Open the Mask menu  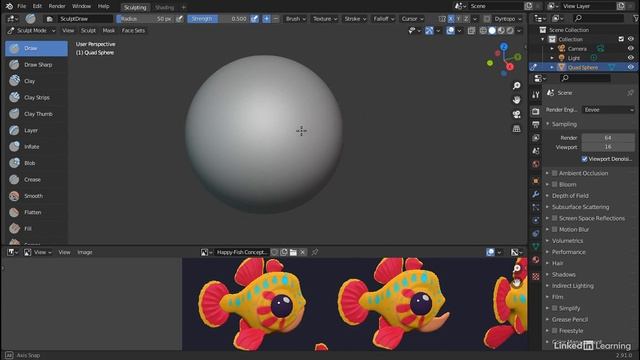tap(109, 31)
